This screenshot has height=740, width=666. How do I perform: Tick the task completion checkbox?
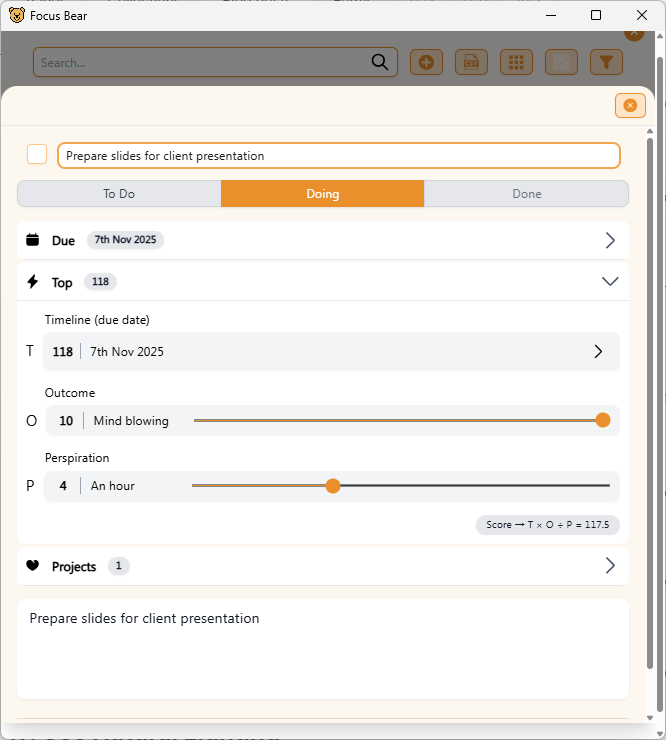tap(37, 154)
